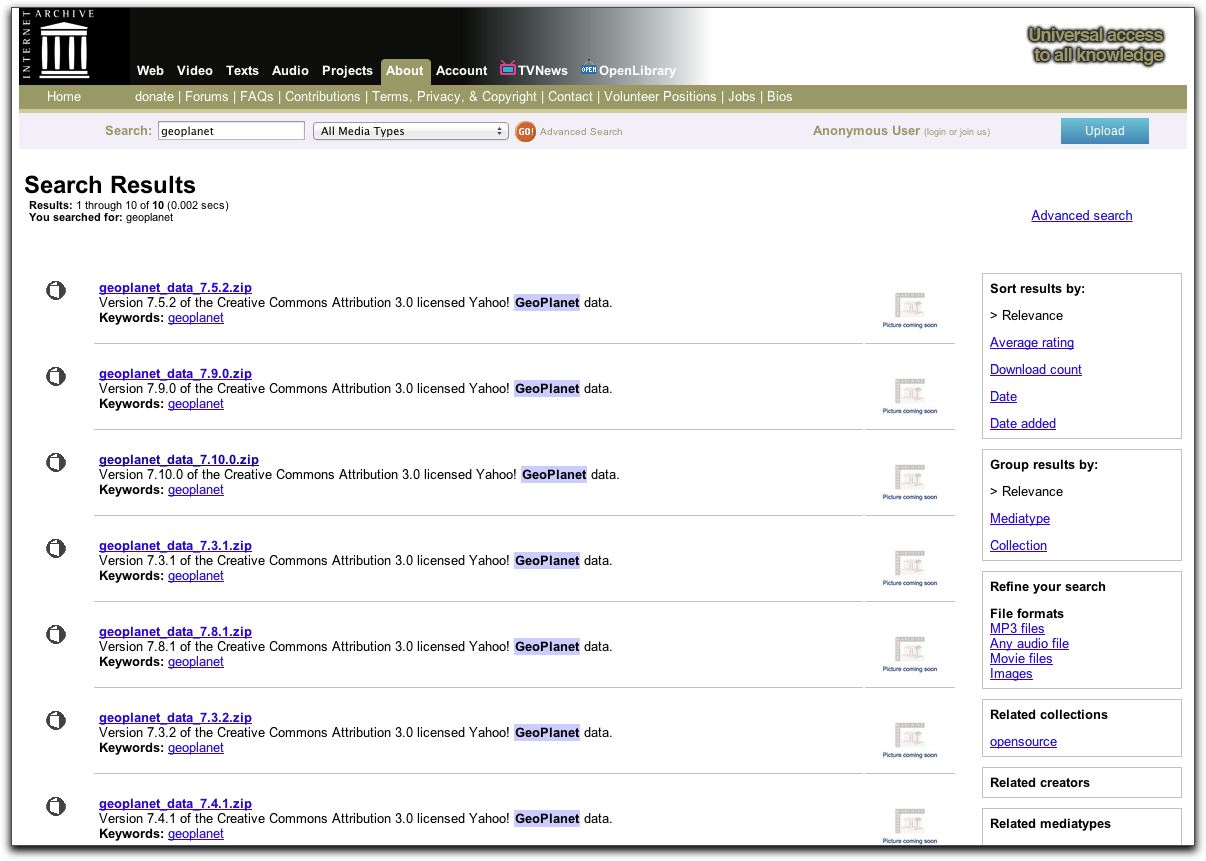Click the media icon beside geoplanet_data_7.10.0.zip
Viewport: 1206px width, 861px height.
(x=56, y=462)
